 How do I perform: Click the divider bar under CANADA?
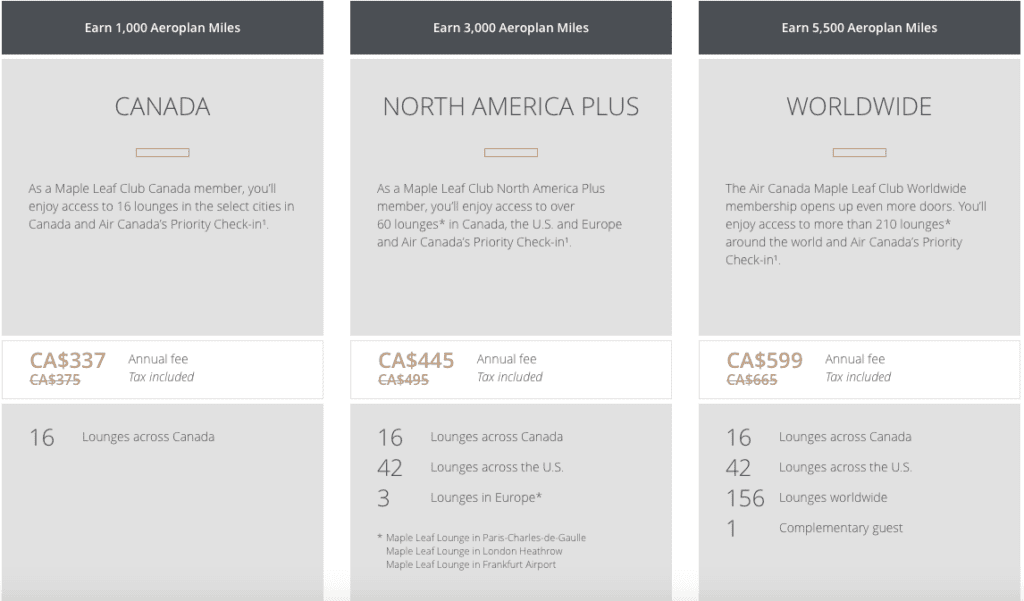click(x=163, y=153)
